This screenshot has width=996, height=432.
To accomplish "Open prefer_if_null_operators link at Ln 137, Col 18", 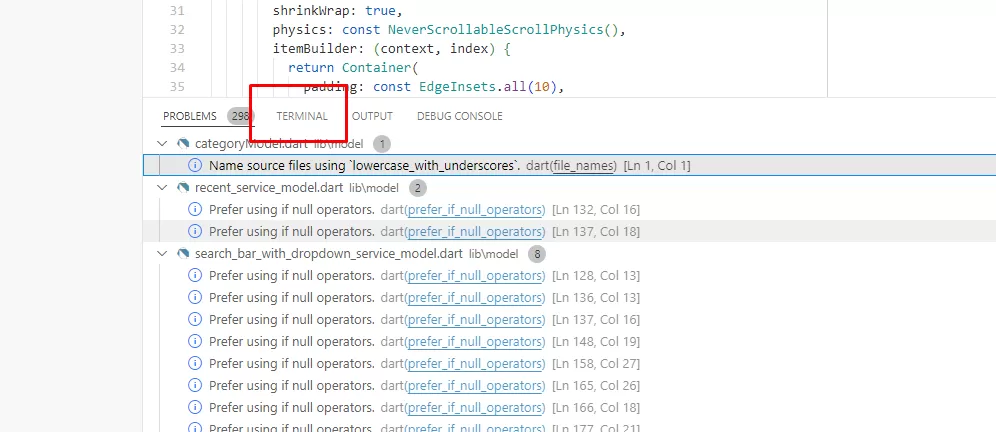I will [474, 231].
